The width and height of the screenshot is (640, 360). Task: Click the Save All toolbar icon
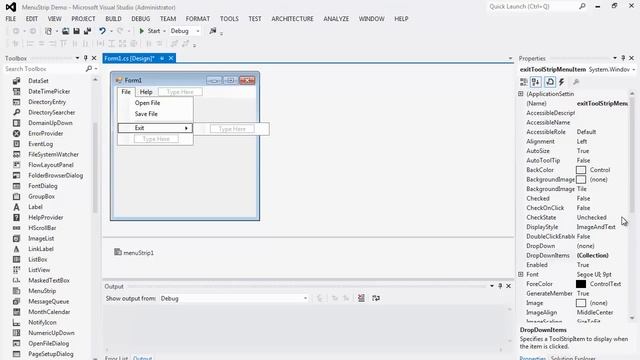tap(87, 31)
